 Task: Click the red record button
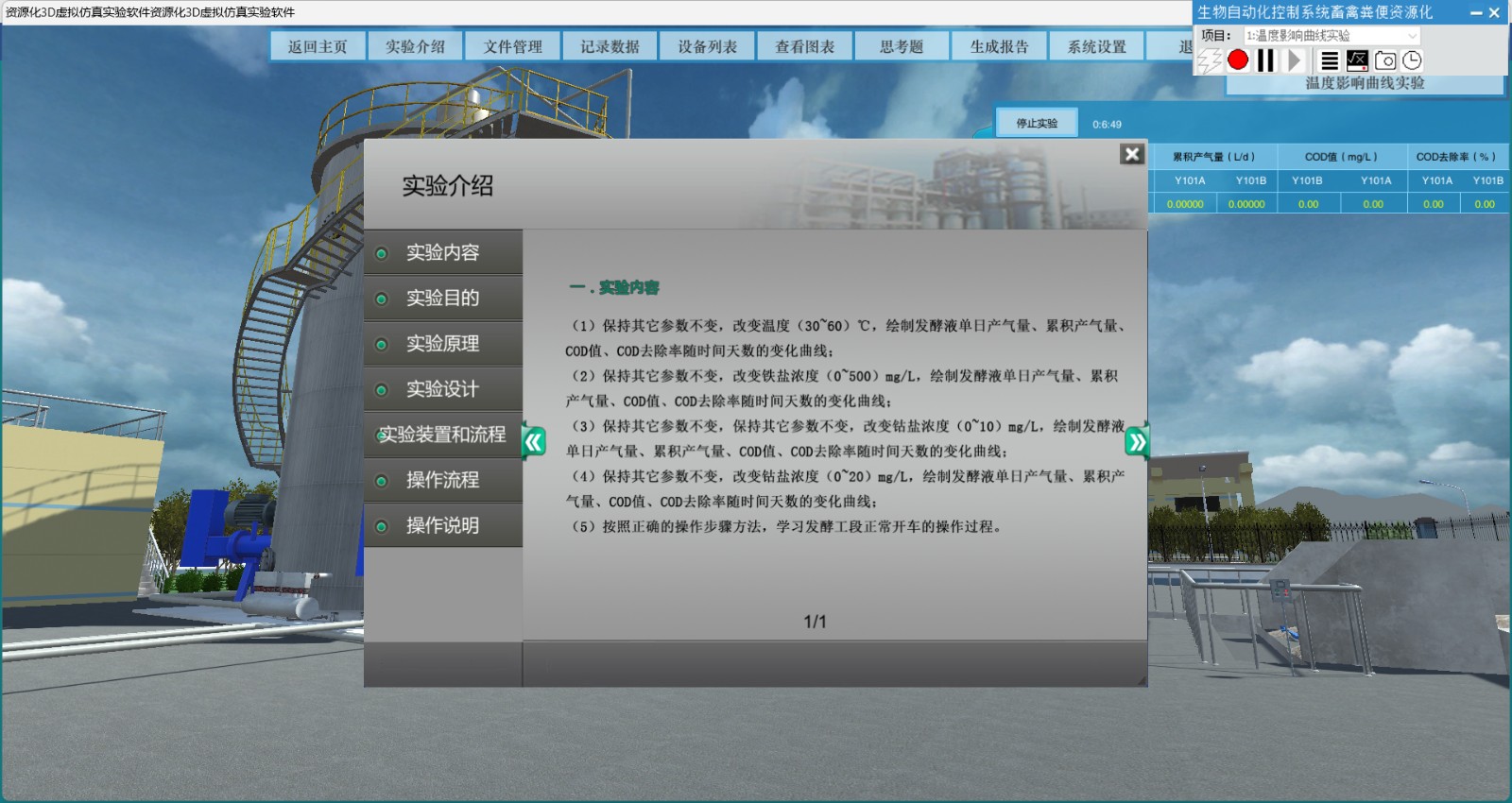click(1238, 60)
